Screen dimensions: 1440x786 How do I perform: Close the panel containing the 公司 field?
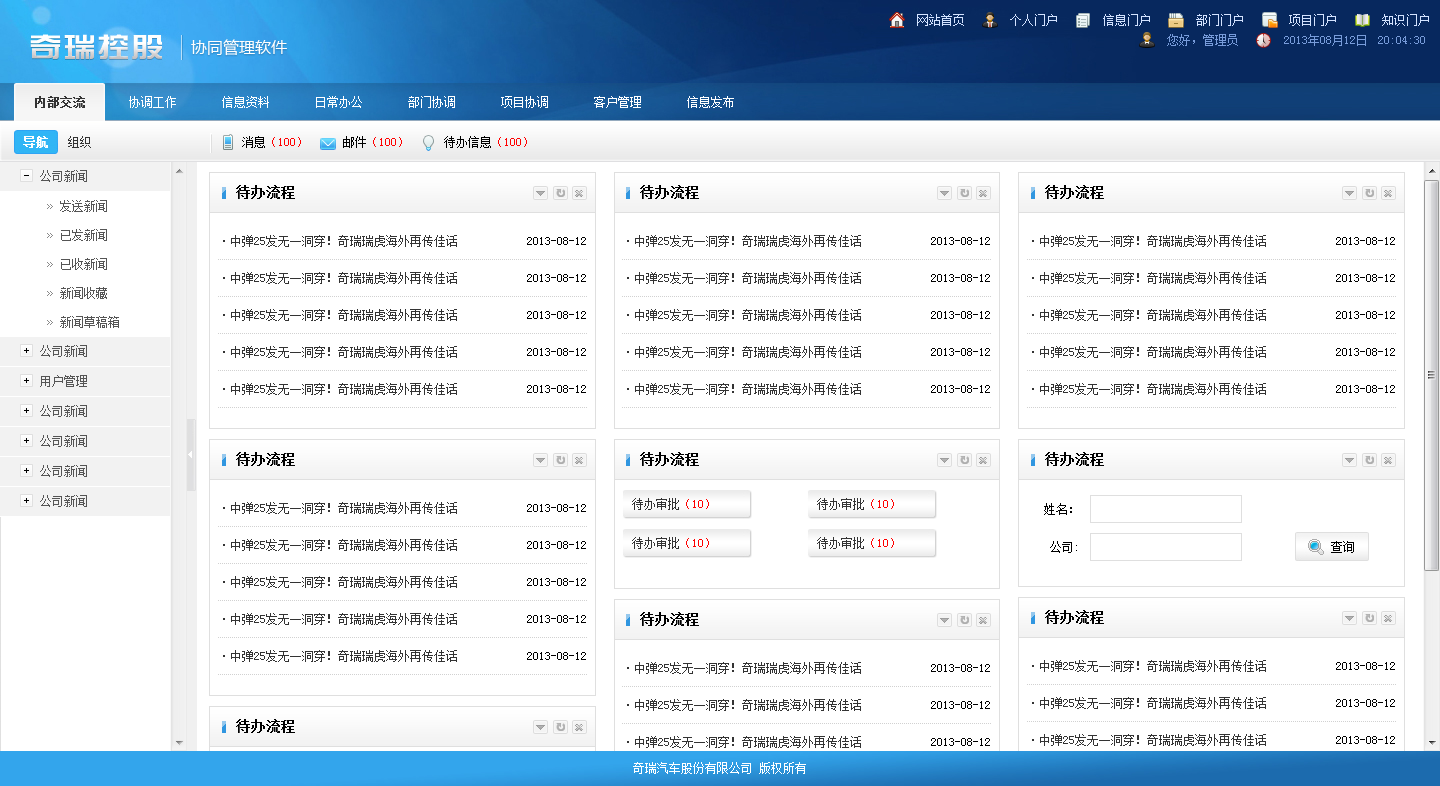tap(1388, 460)
